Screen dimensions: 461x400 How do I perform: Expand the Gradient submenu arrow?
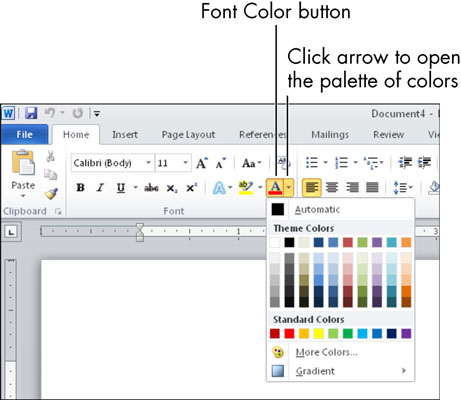[404, 371]
